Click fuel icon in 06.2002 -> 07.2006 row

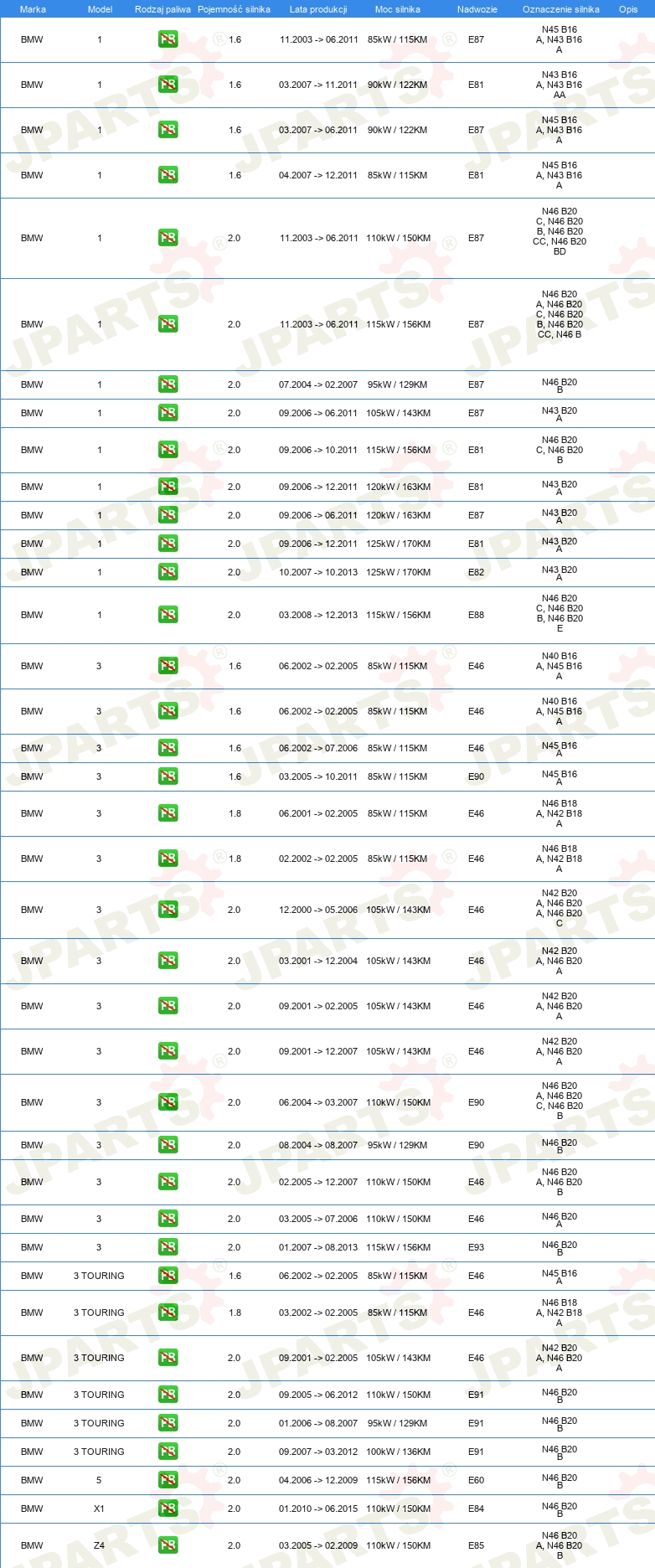click(x=168, y=748)
